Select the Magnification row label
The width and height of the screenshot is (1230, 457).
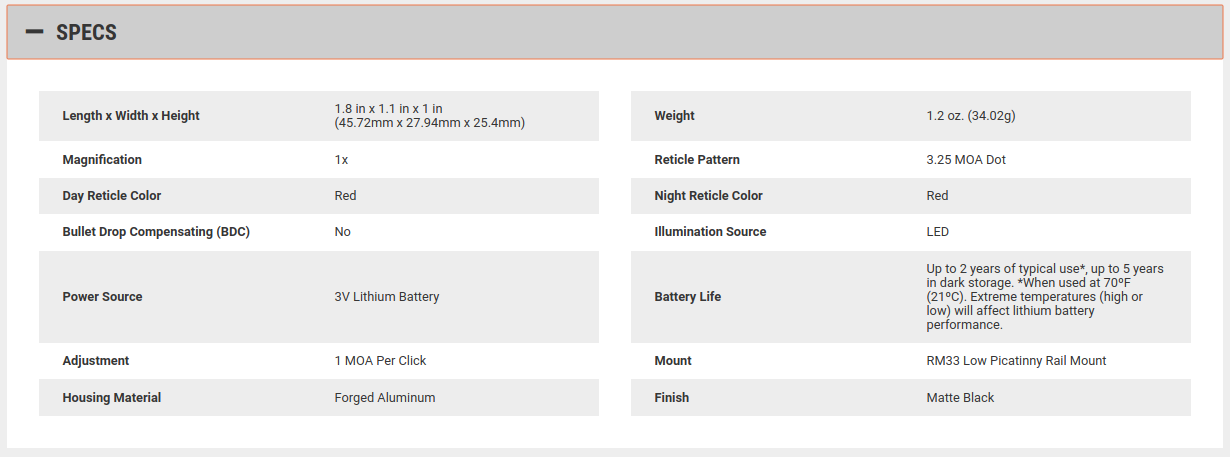point(102,160)
